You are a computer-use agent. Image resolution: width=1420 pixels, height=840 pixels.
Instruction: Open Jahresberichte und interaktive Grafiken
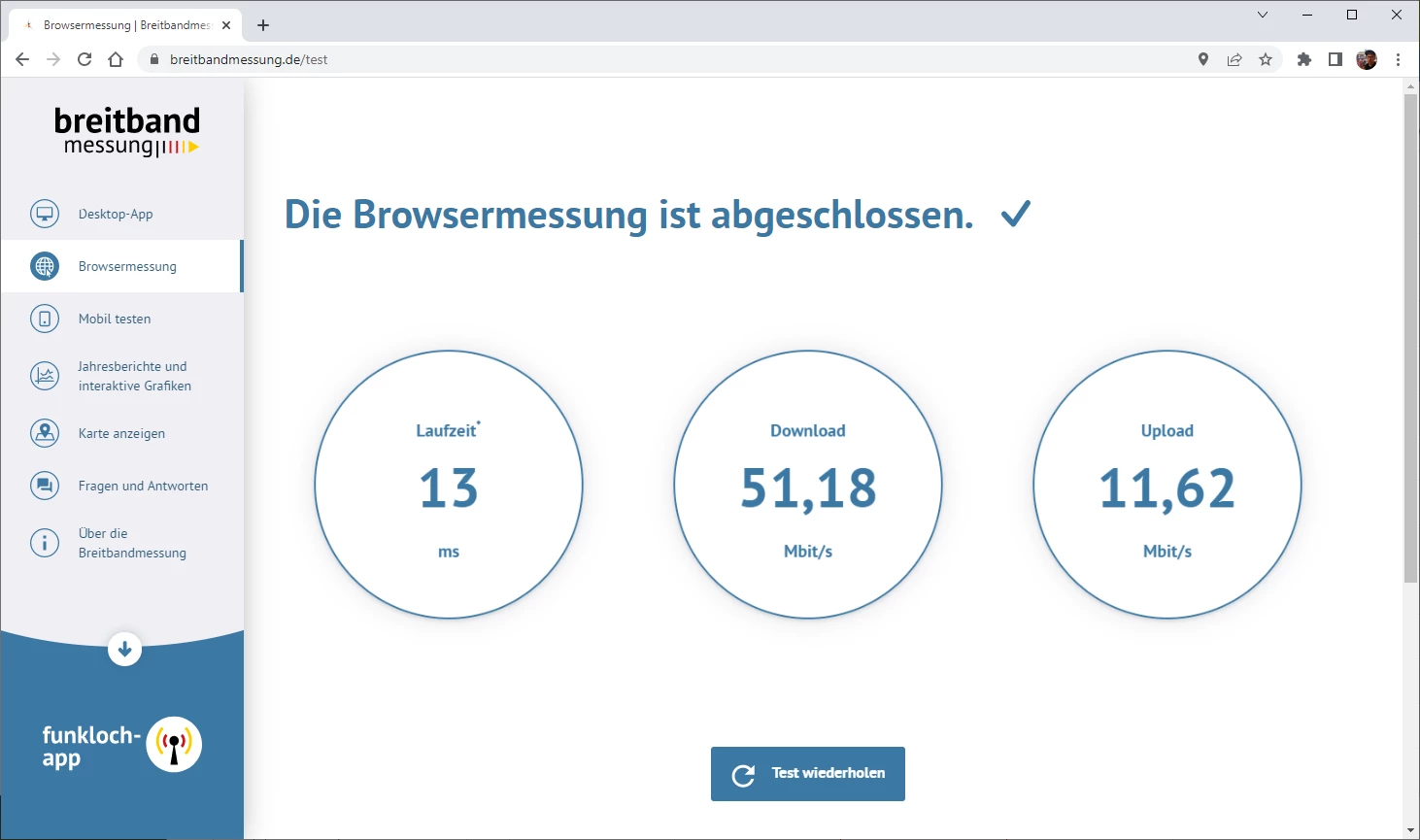pos(121,376)
